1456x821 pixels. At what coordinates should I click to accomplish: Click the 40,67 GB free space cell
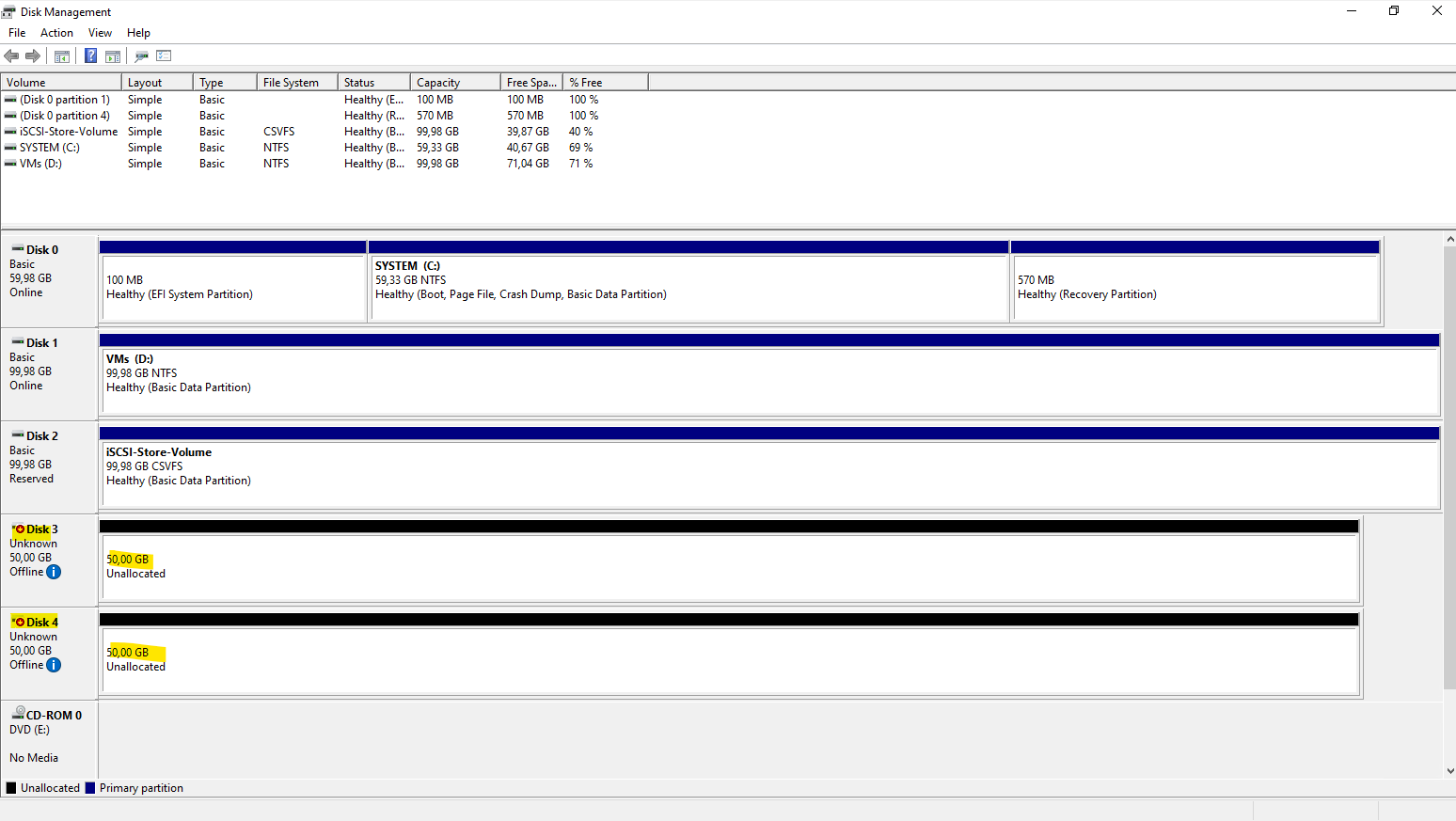click(x=528, y=148)
